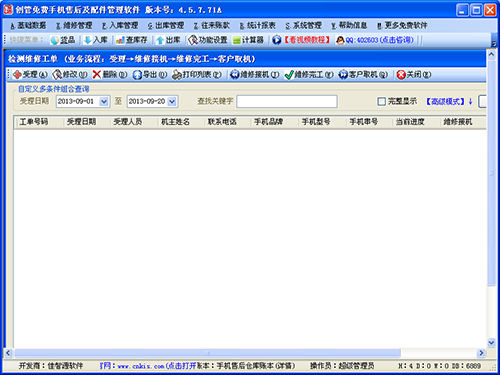500x375 pixels.
Task: Click the 导出 export icon
Action: [137, 75]
